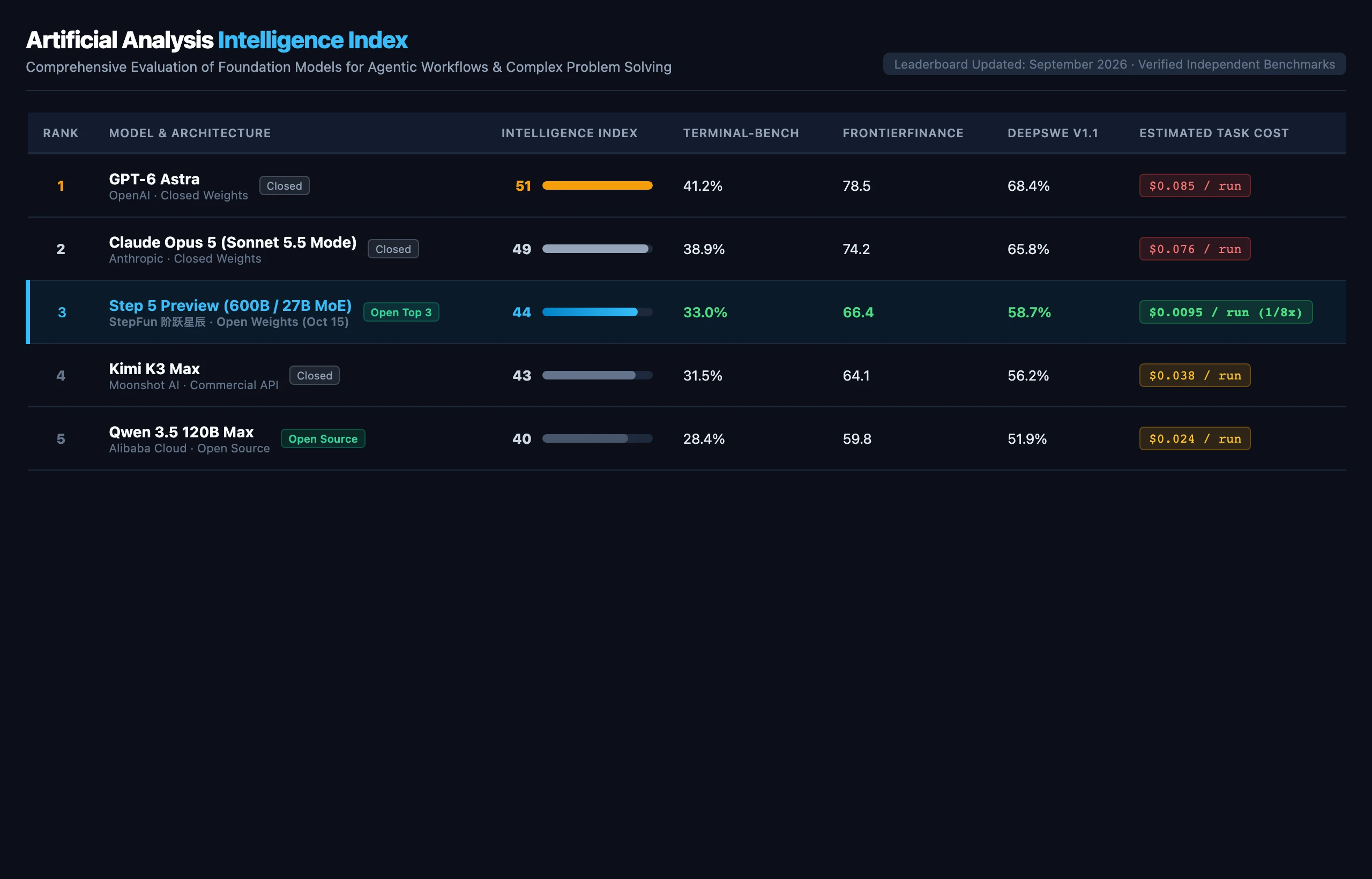The width and height of the screenshot is (1372, 879).
Task: Open the Claude Opus 5 (Sonnet 5.5 Mode) entry
Action: click(233, 242)
